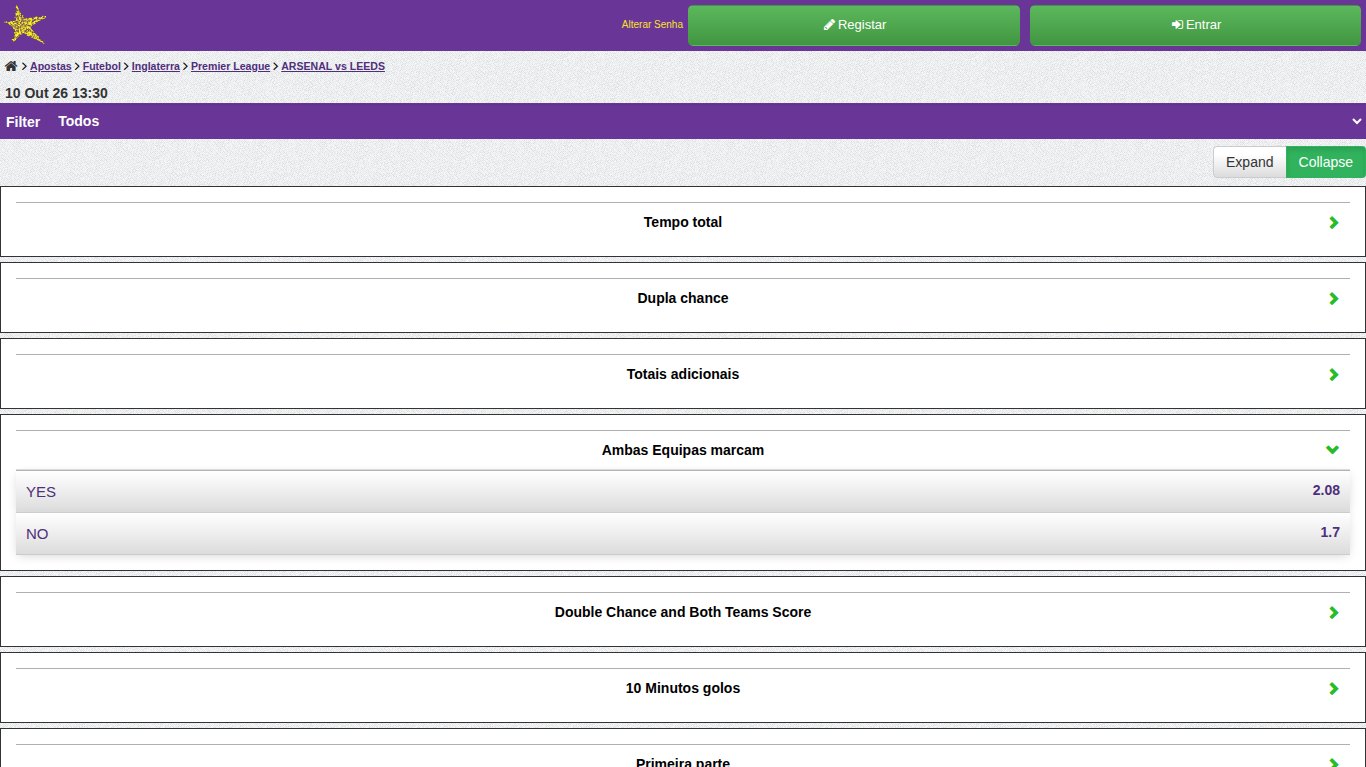Click the Tempo total heading

point(683,222)
